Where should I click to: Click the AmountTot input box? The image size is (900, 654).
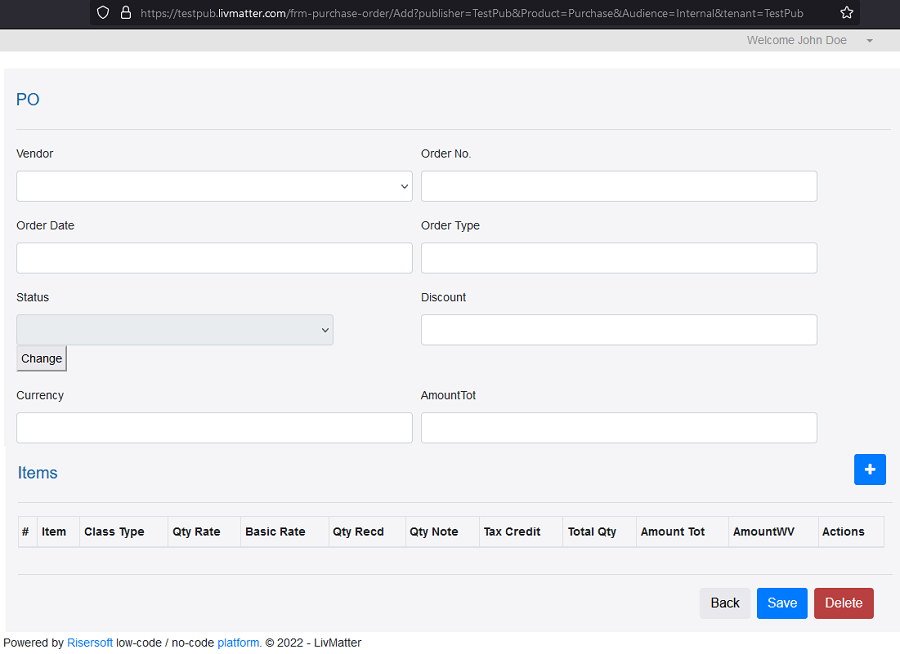[619, 428]
